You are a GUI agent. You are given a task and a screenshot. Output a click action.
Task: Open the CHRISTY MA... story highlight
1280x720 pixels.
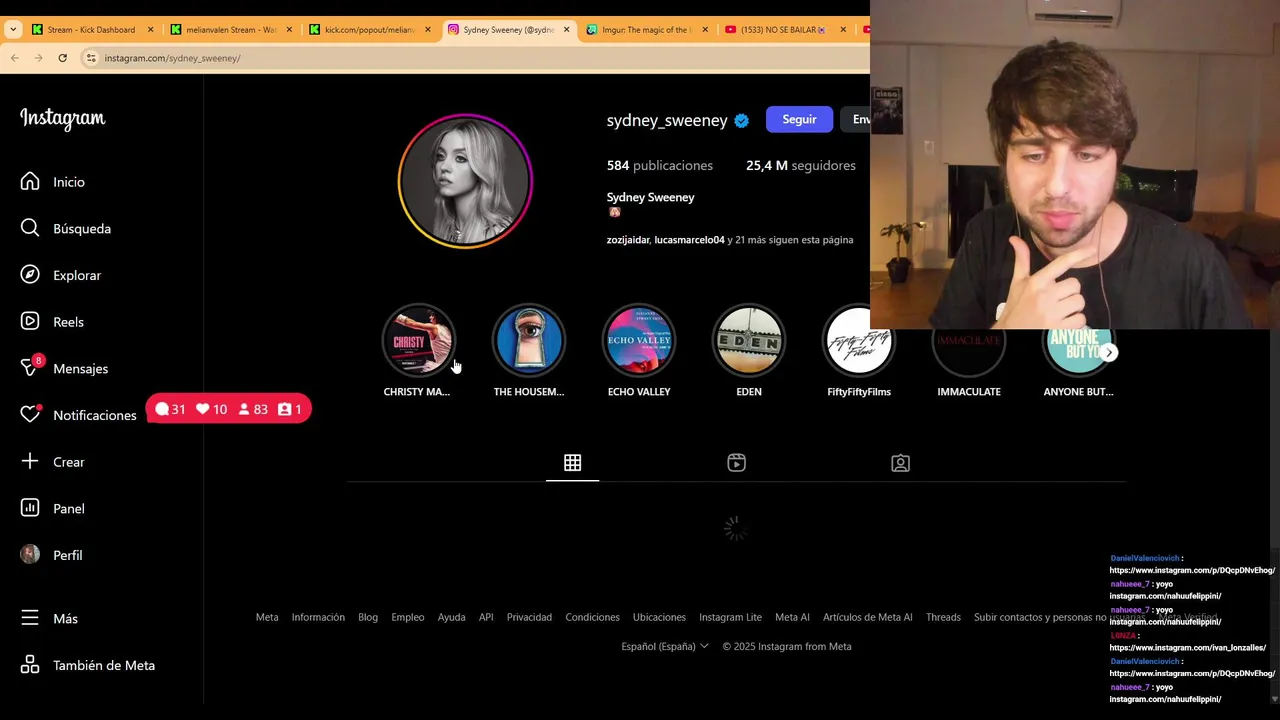tap(418, 342)
